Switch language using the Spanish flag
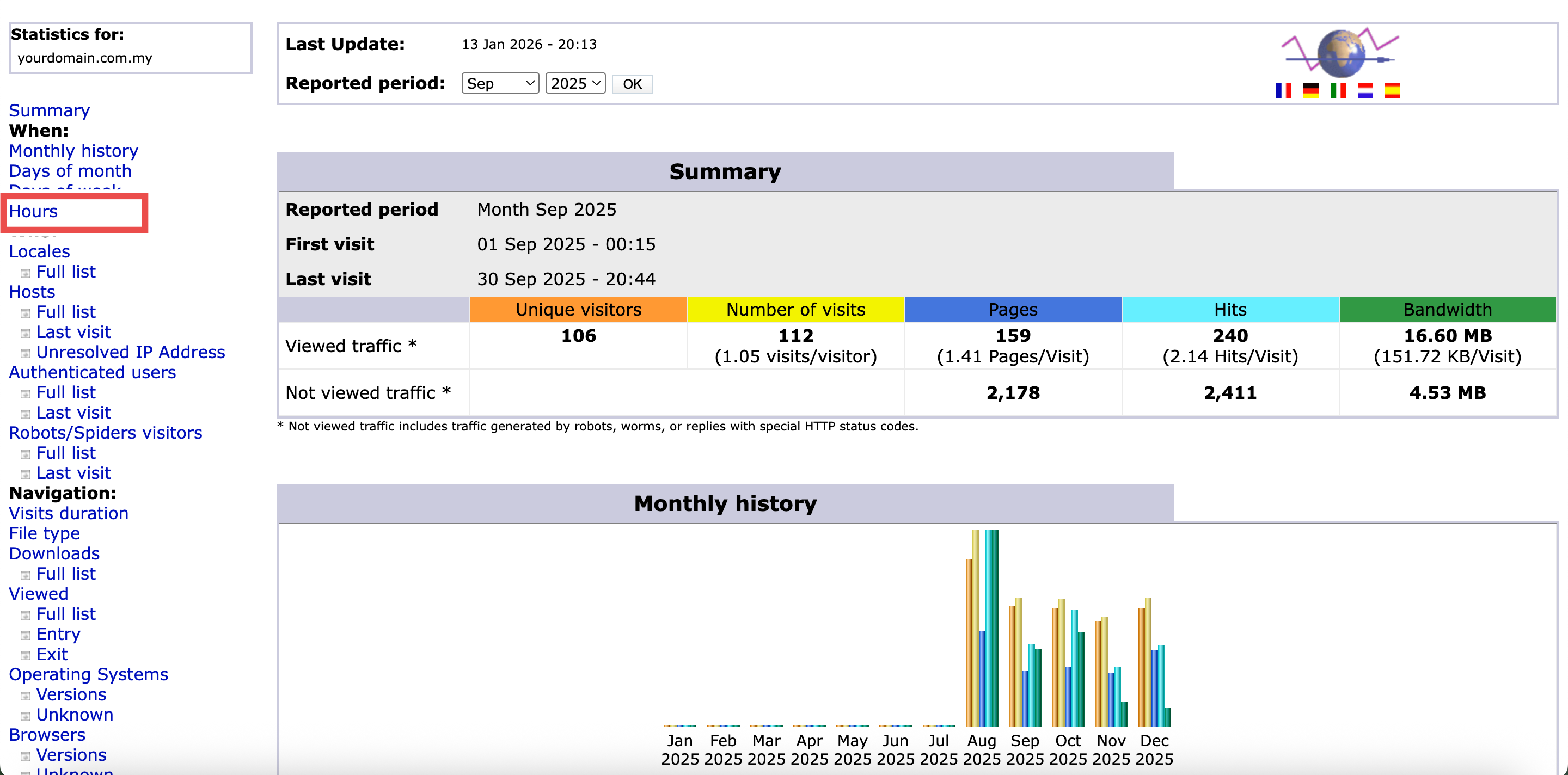This screenshot has width=1568, height=775. [x=1392, y=90]
